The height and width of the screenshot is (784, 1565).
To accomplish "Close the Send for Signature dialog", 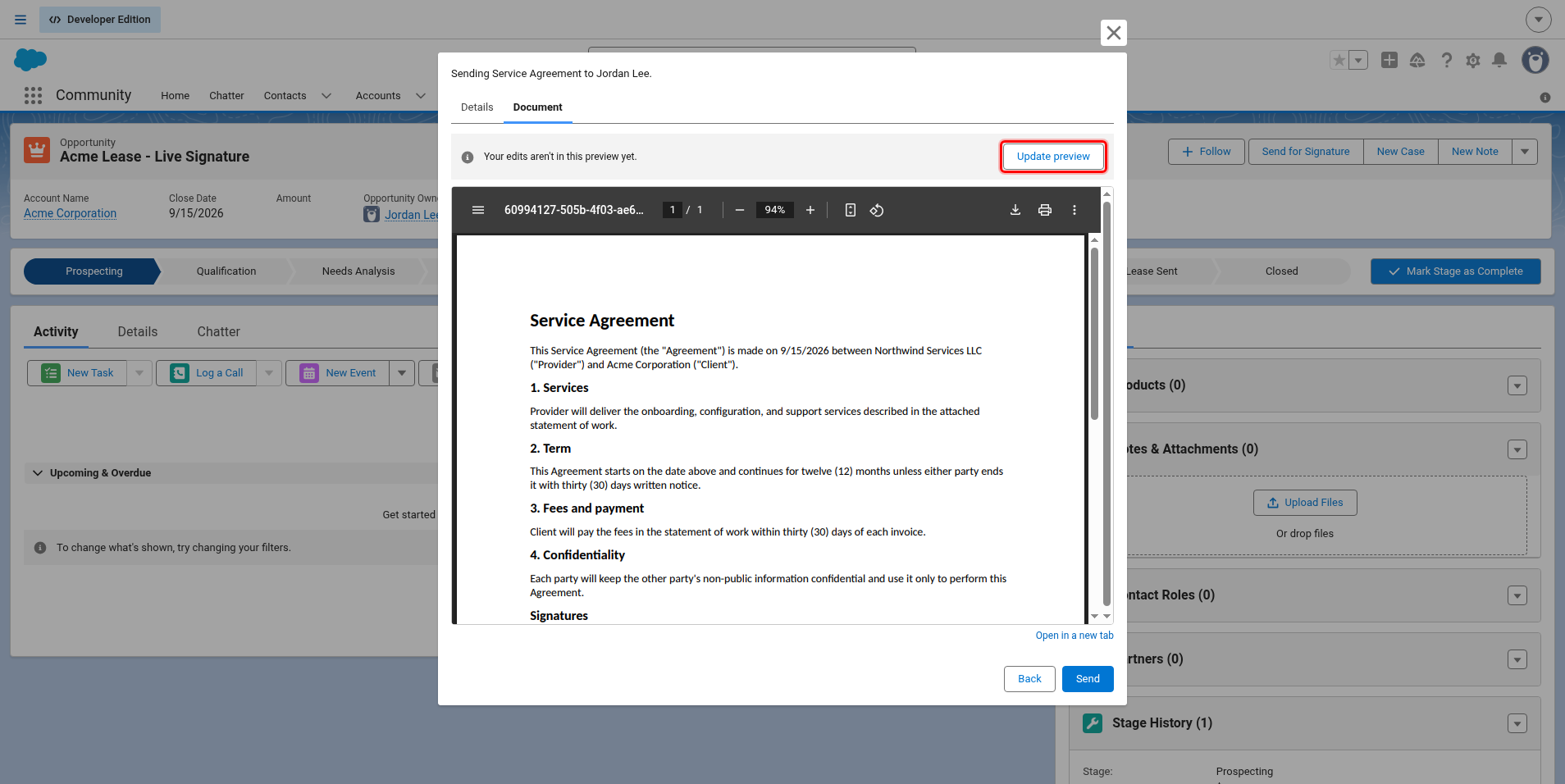I will [1113, 33].
